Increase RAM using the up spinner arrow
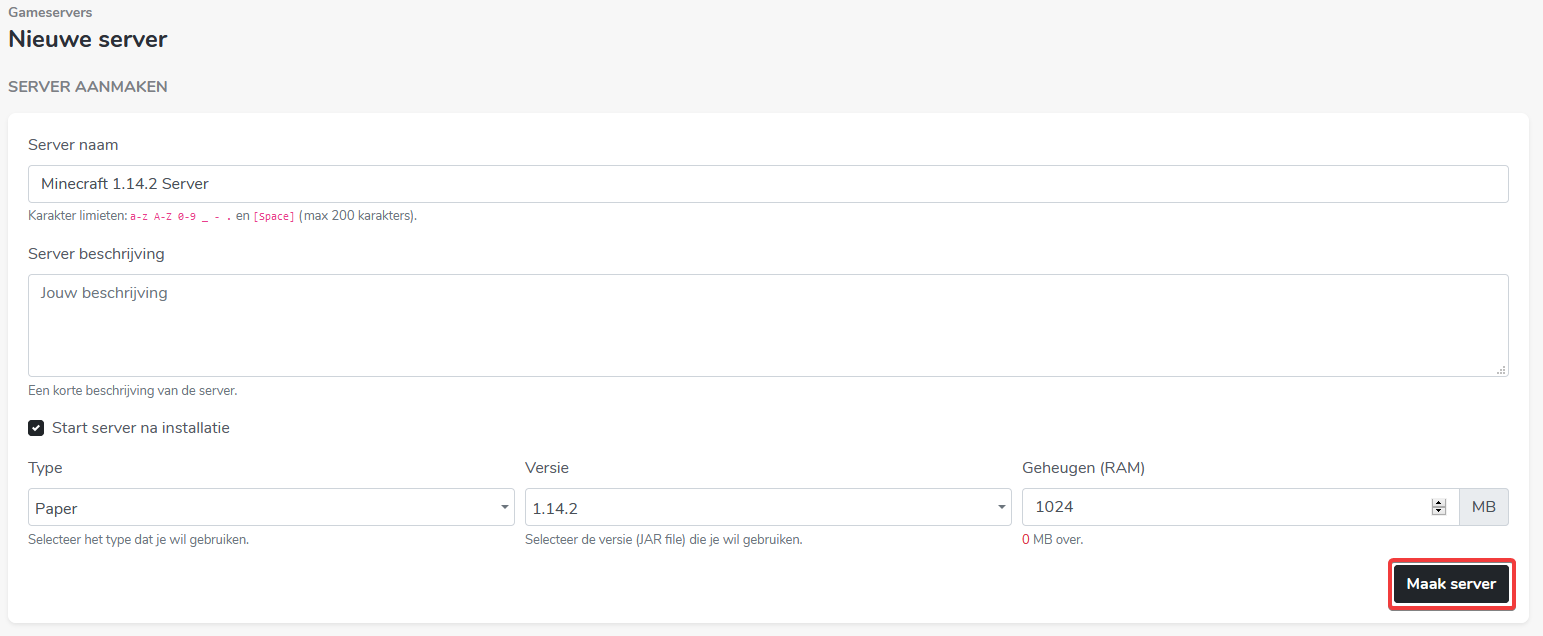Viewport: 1543px width, 636px height. tap(1439, 502)
